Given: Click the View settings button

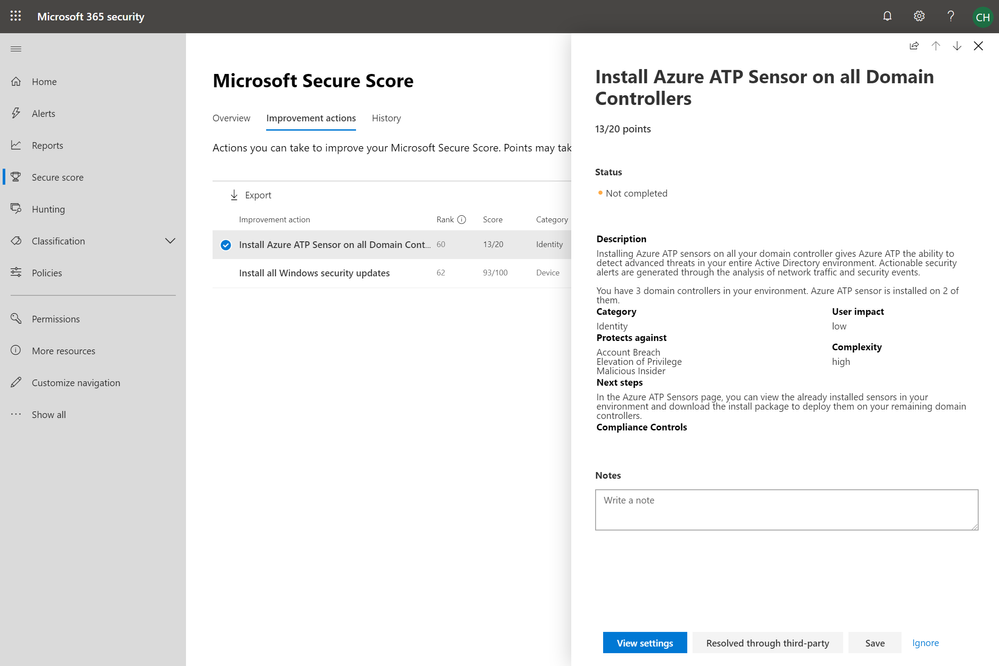Looking at the screenshot, I should pyautogui.click(x=644, y=643).
